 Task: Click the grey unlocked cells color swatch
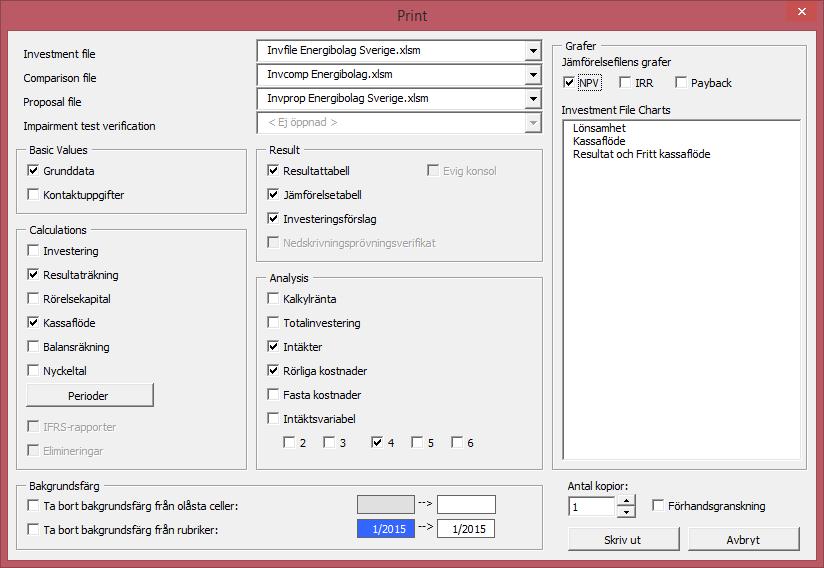click(386, 504)
